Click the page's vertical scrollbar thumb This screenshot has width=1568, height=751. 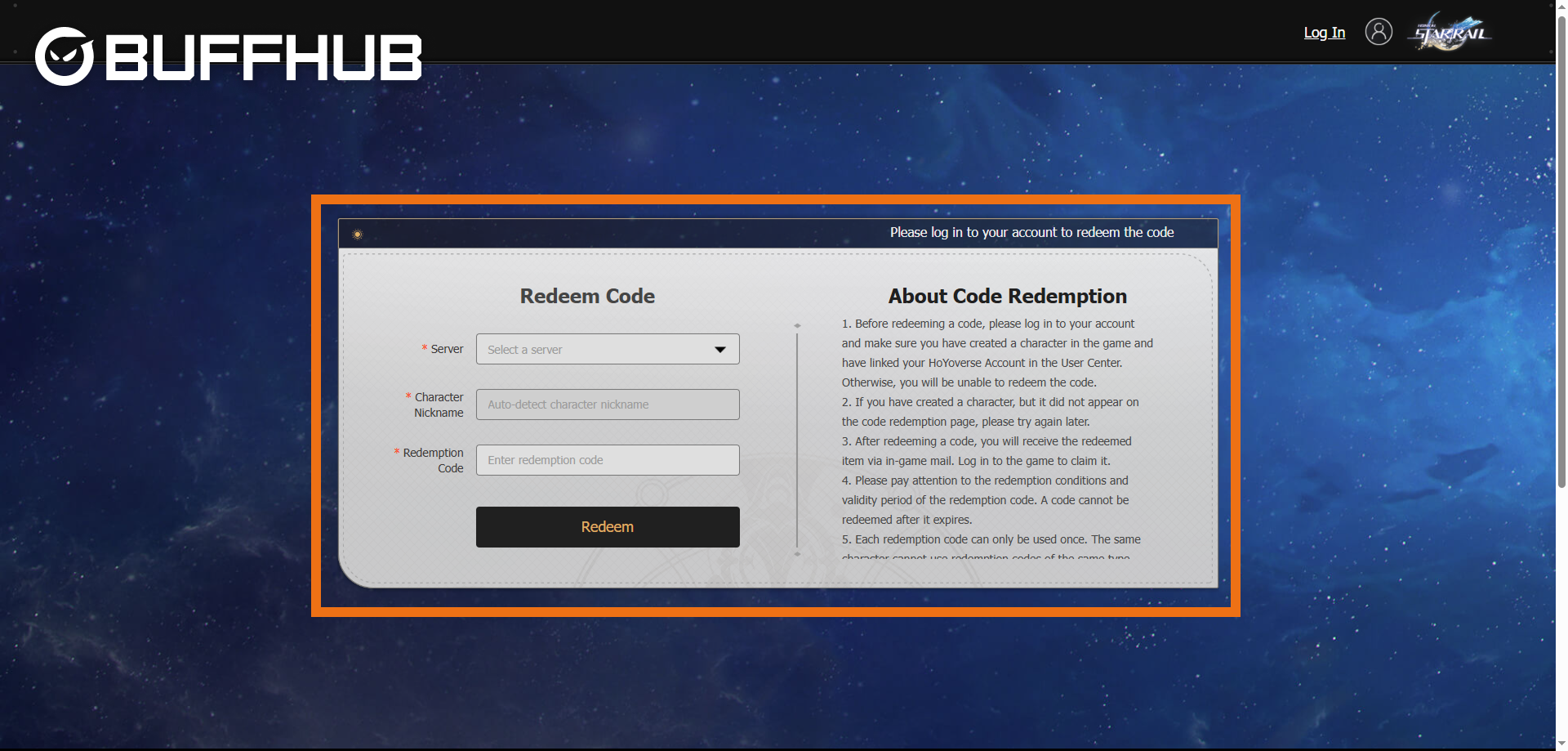pyautogui.click(x=1561, y=245)
